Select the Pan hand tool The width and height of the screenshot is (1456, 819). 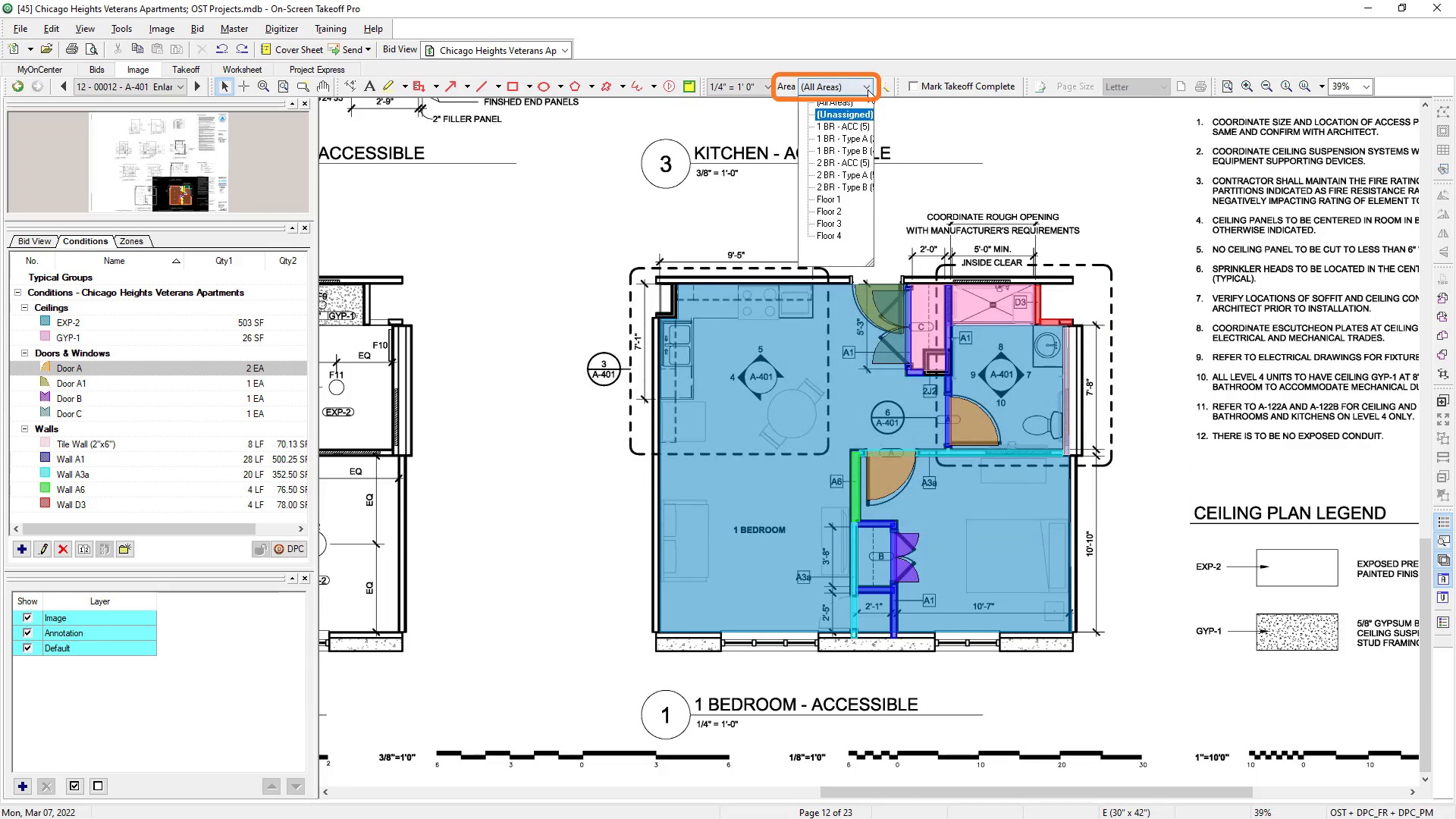[x=323, y=86]
